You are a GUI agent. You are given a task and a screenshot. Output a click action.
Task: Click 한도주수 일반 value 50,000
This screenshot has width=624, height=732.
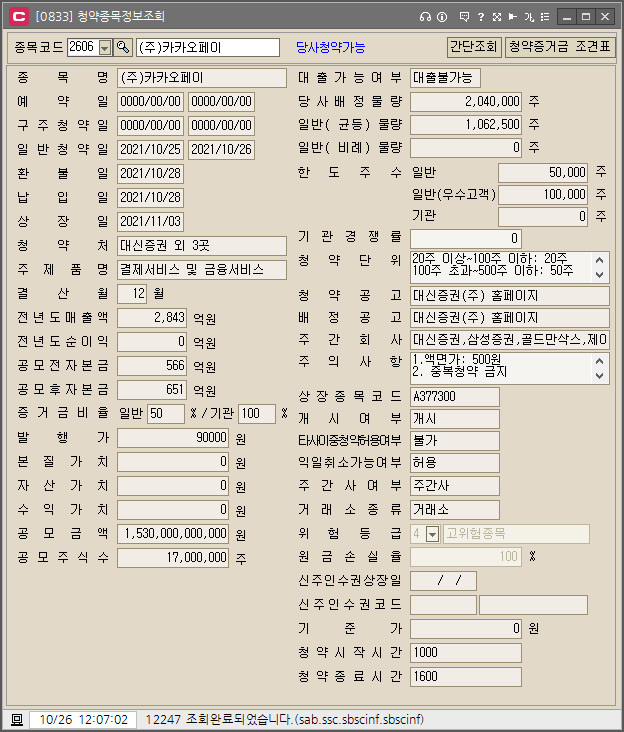[543, 173]
